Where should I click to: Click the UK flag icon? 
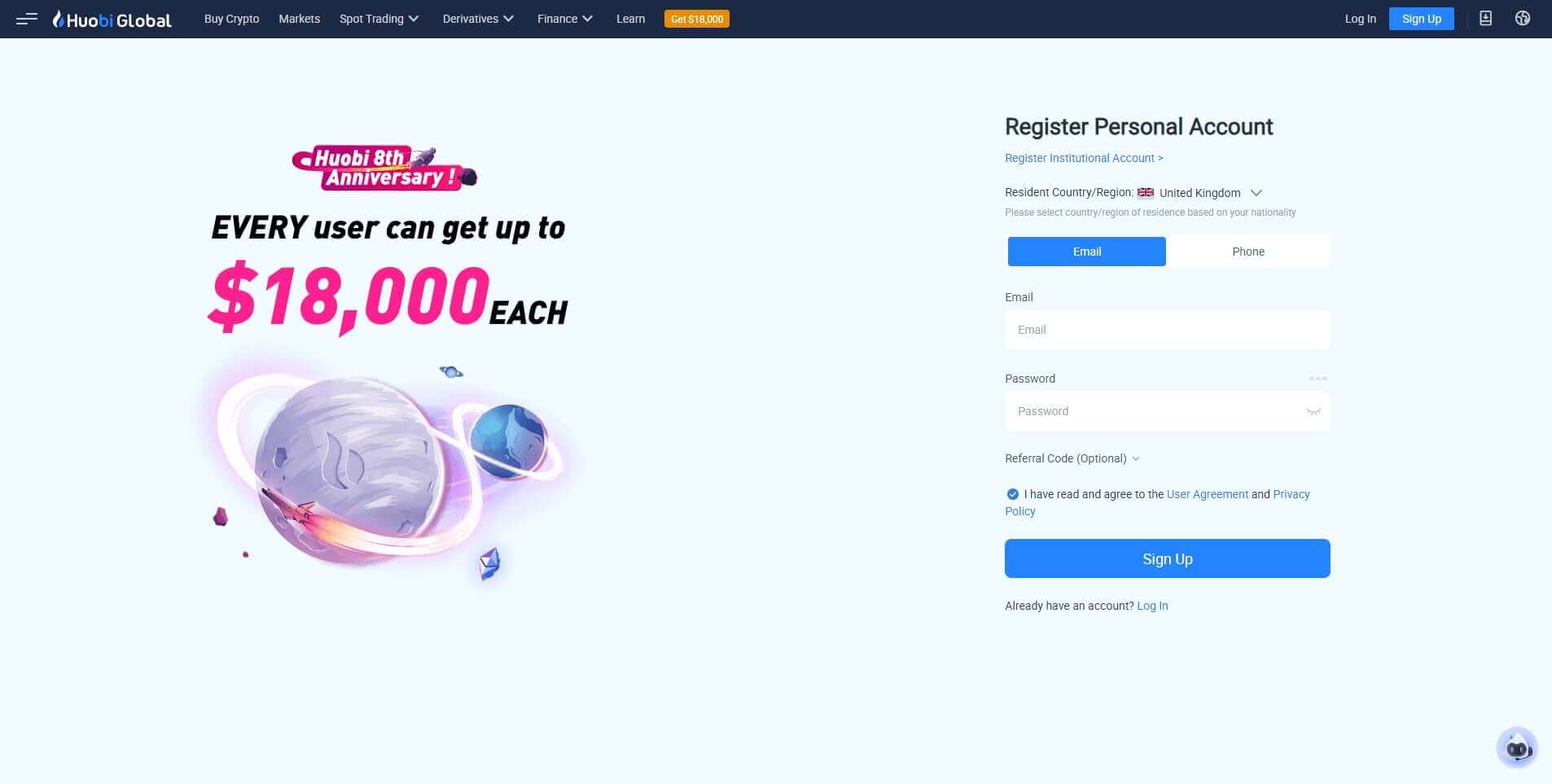[x=1146, y=193]
